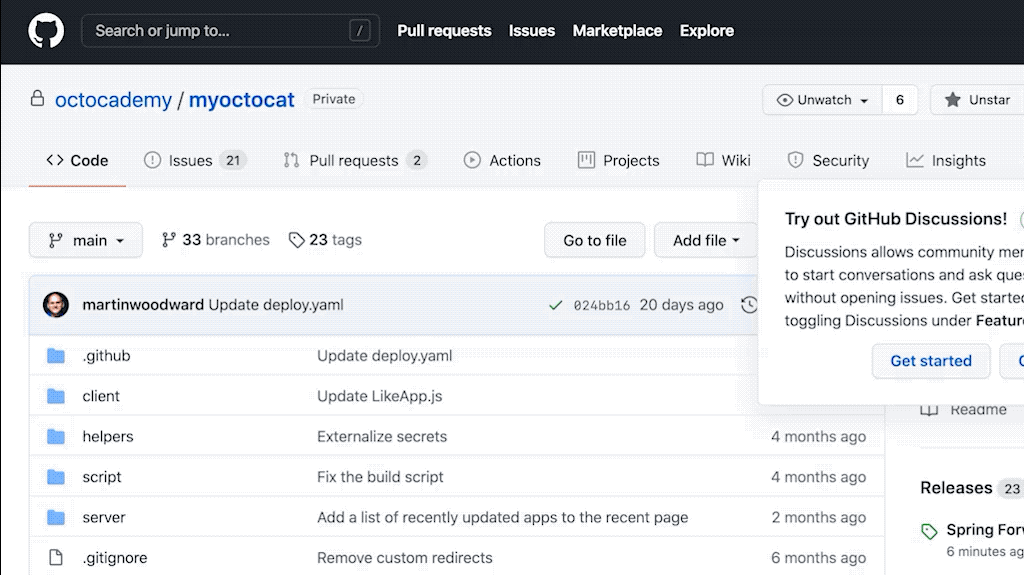Image resolution: width=1024 pixels, height=575 pixels.
Task: Click martinwoodward's avatar
Action: [x=56, y=304]
